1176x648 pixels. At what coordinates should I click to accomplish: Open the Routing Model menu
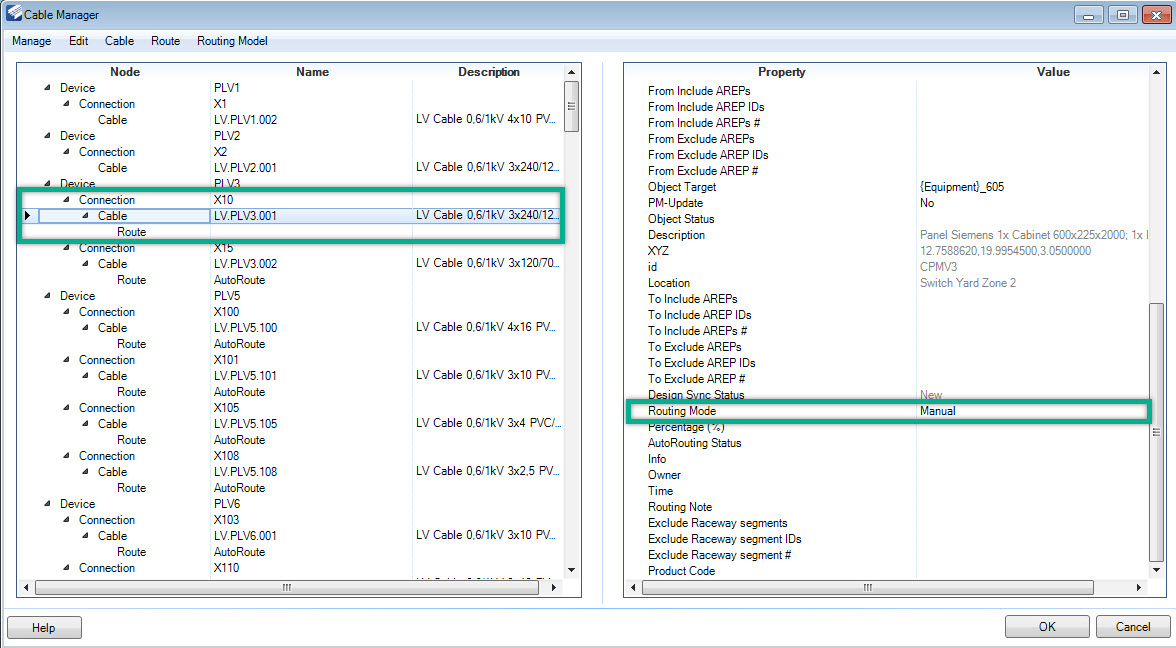point(232,41)
